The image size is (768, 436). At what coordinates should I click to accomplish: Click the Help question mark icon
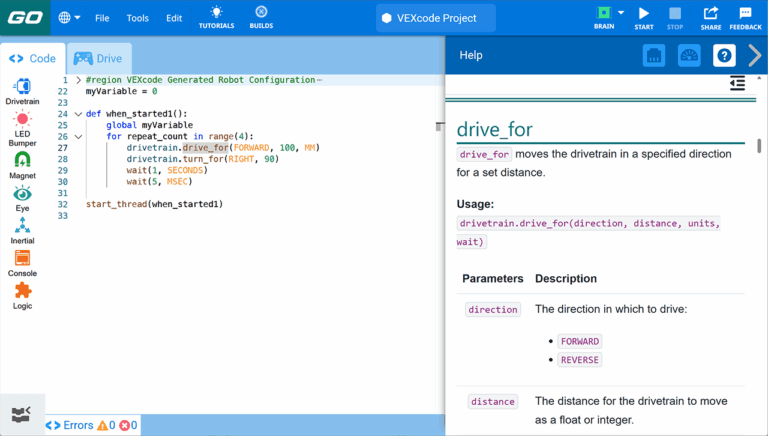724,55
